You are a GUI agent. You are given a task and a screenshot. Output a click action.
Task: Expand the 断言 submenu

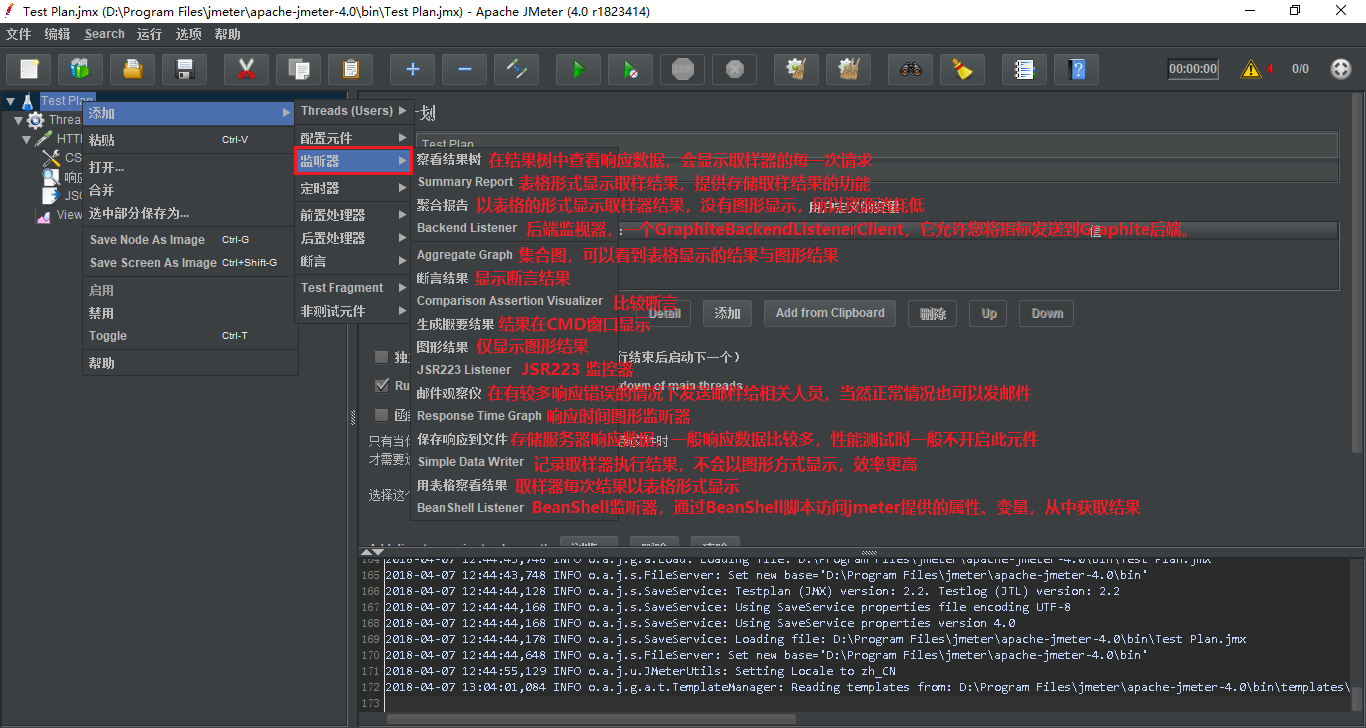(x=354, y=261)
